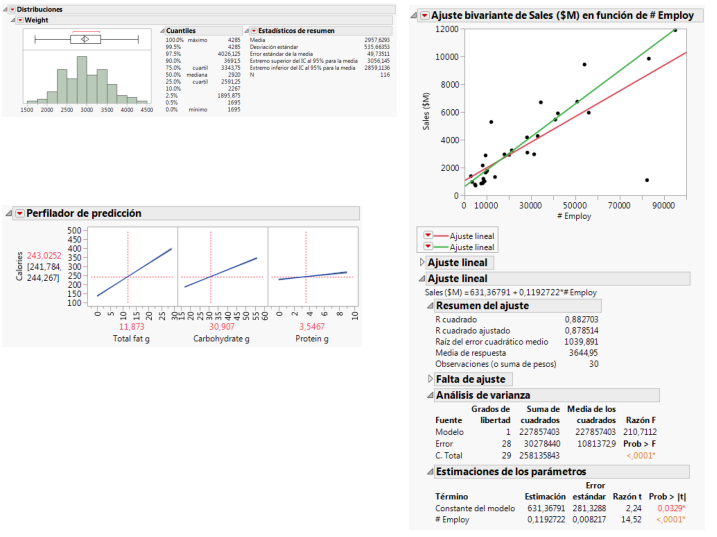Click the confidence interval [241,784, 244,267]

pos(44,272)
